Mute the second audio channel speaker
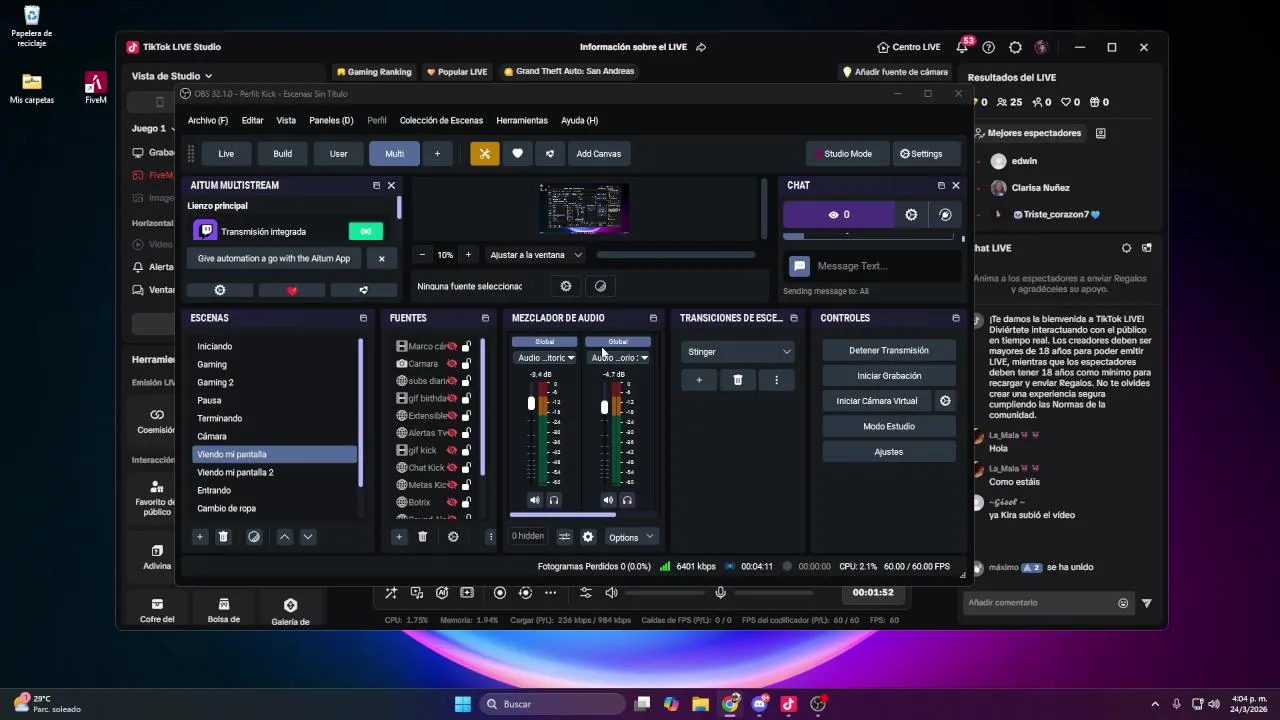This screenshot has height=720, width=1280. (x=608, y=500)
